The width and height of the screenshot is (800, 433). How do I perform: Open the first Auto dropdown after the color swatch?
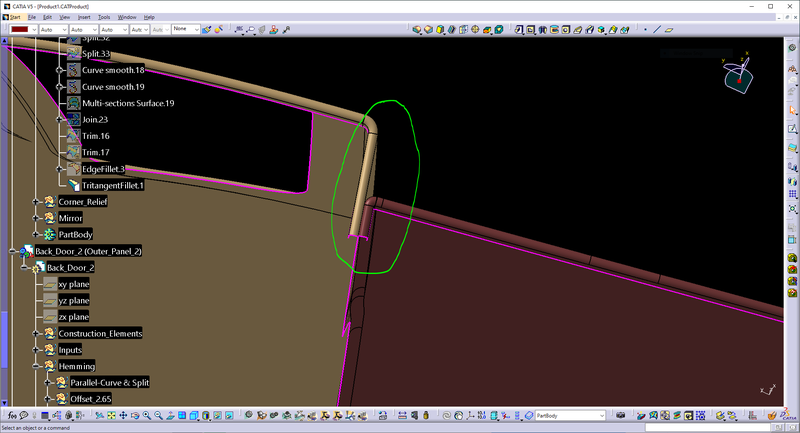(54, 30)
